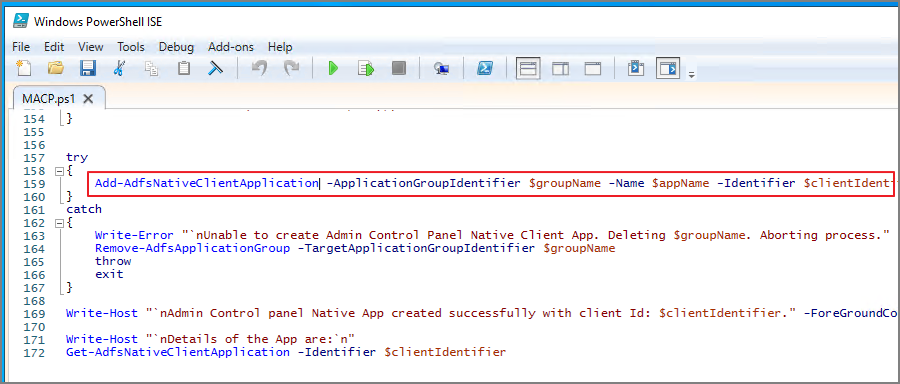Screen dimensions: 900x384
Task: Open the Add-ons menu
Action: pyautogui.click(x=231, y=47)
